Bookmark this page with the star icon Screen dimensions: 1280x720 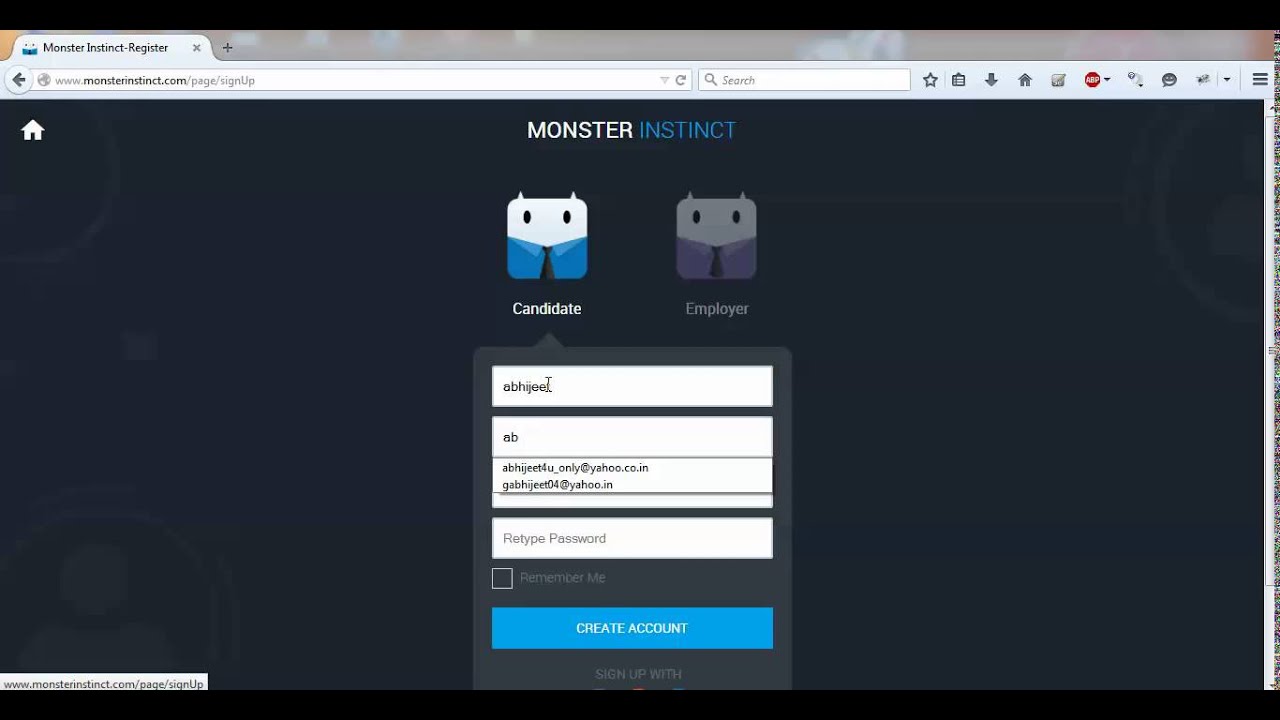pyautogui.click(x=930, y=80)
